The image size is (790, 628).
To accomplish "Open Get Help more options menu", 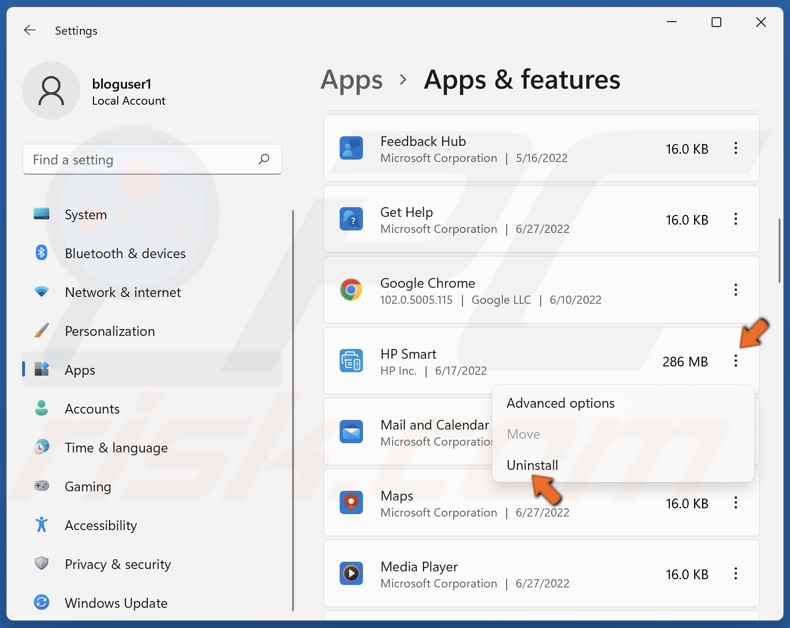I will pos(736,219).
